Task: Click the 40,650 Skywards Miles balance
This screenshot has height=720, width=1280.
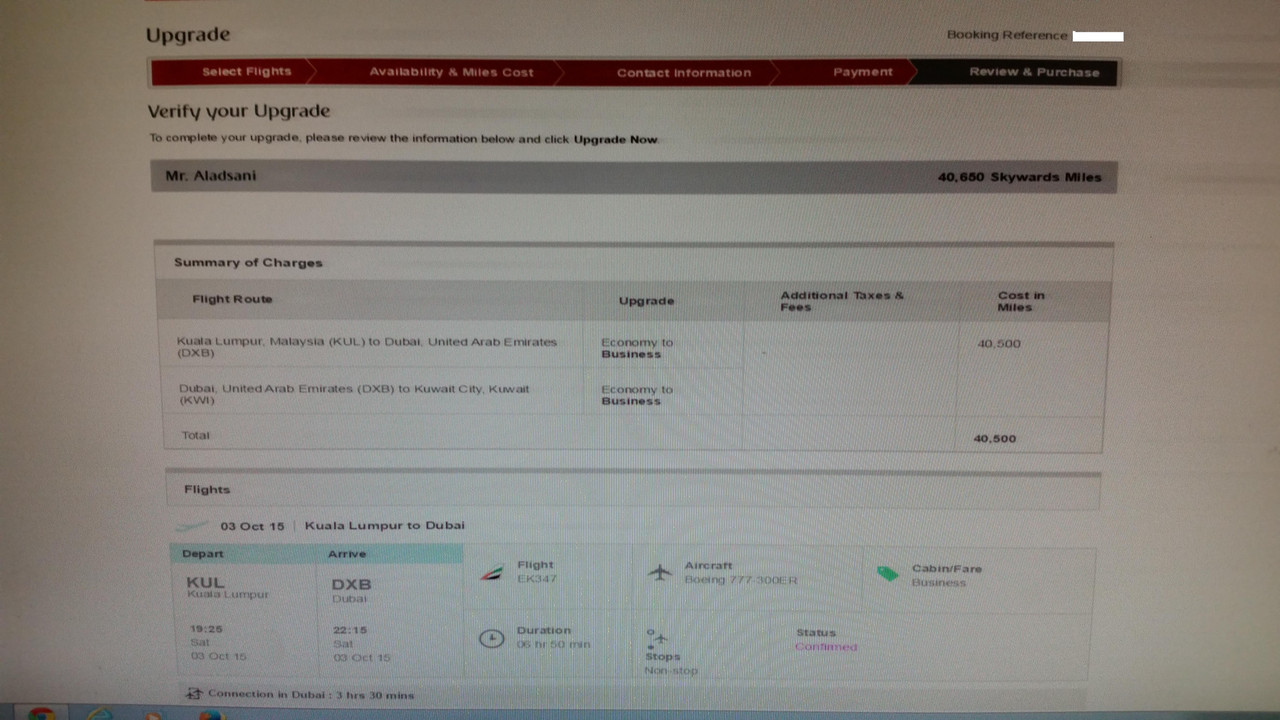Action: (1019, 177)
